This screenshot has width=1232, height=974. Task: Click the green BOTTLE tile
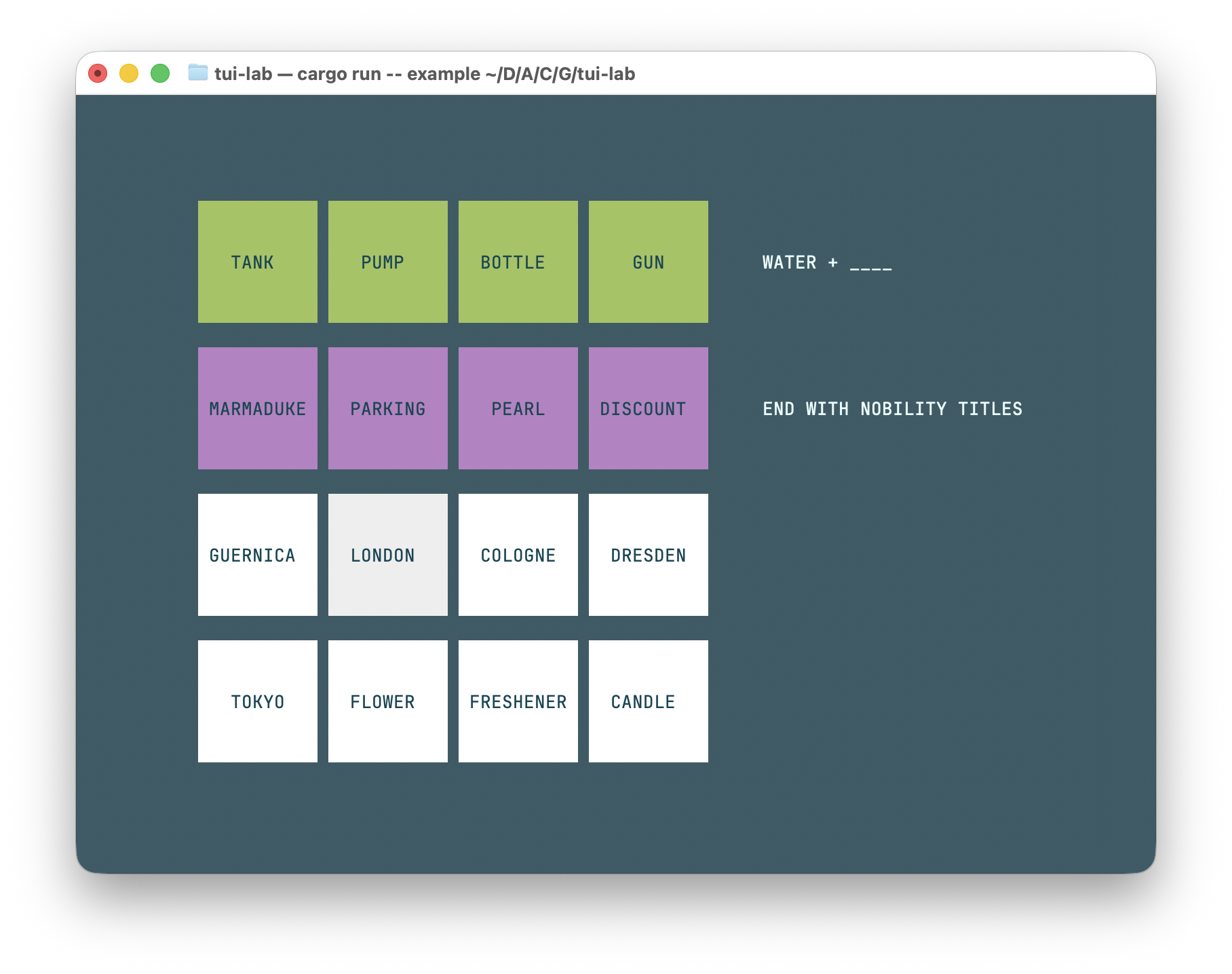coord(518,262)
